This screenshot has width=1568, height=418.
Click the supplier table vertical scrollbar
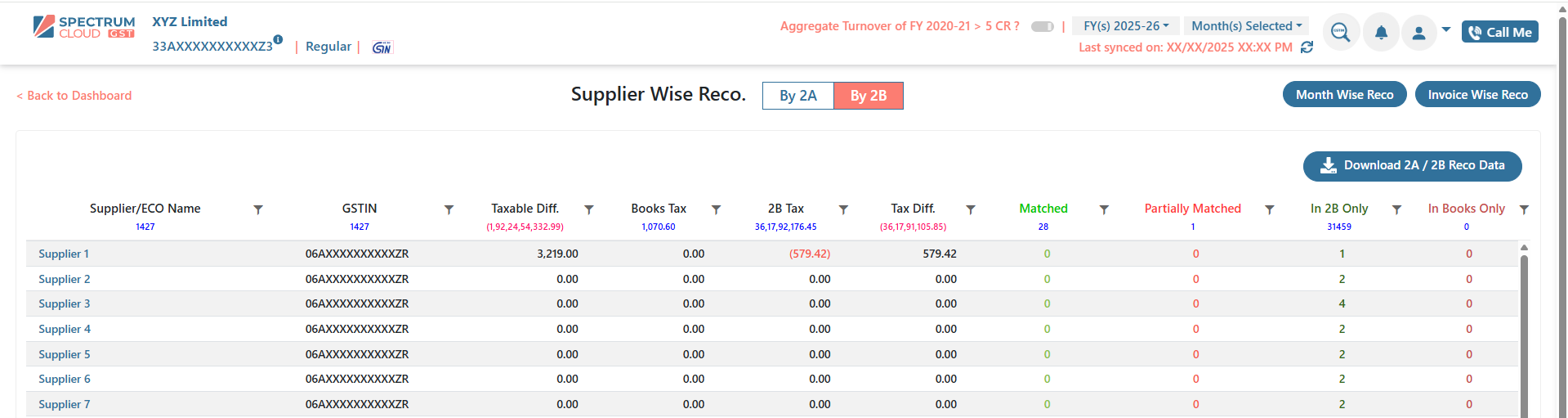1524,327
